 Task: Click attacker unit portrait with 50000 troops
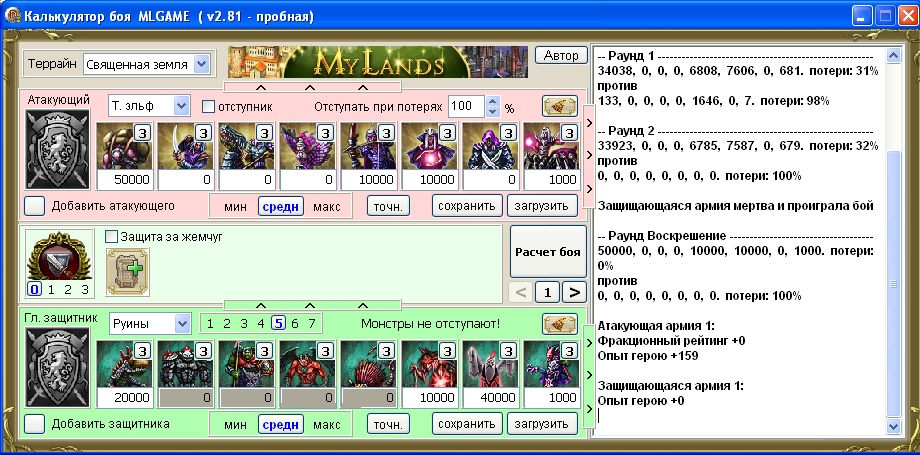coord(124,146)
